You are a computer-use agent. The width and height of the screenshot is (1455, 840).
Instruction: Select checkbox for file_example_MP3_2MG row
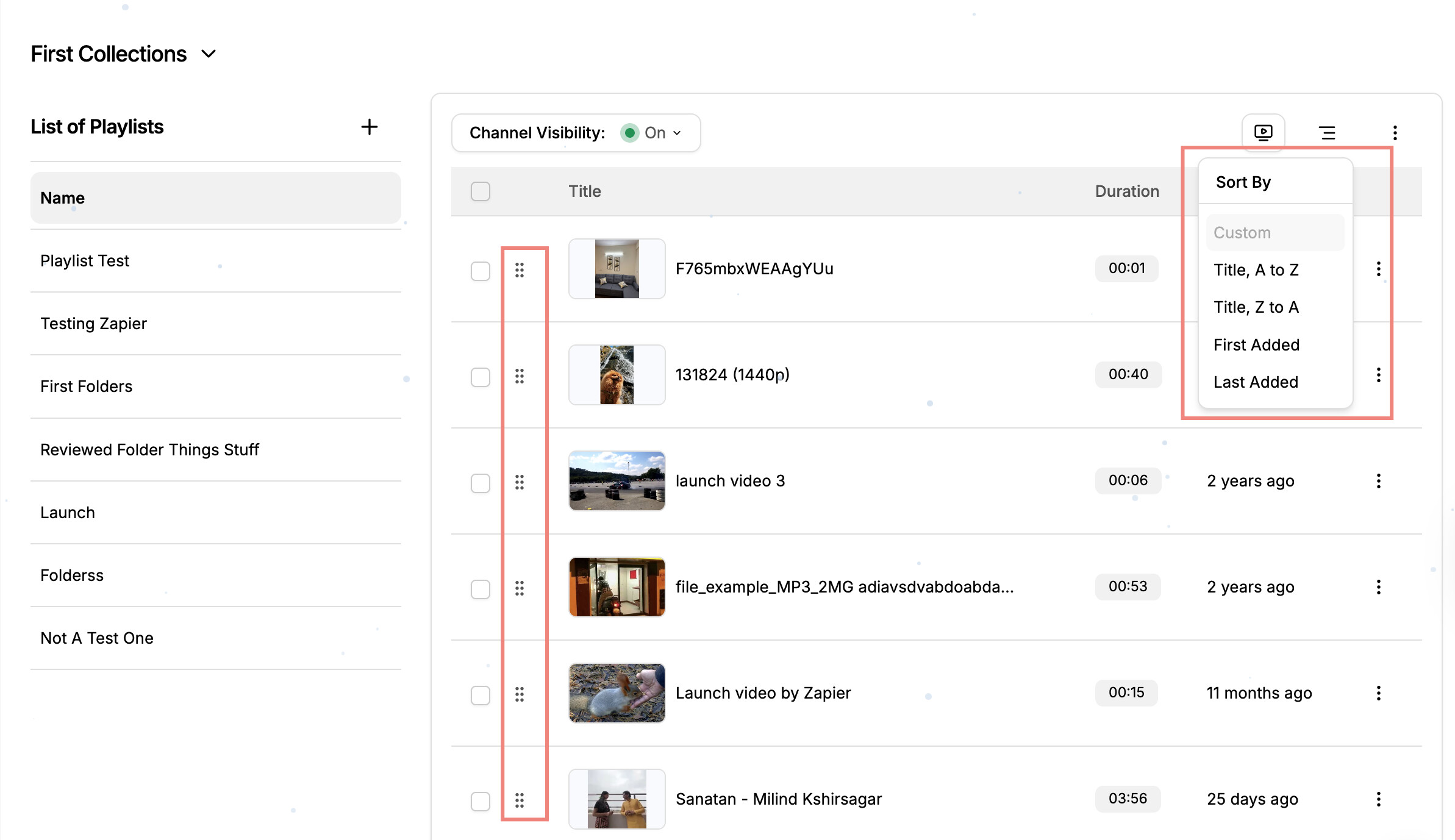click(481, 588)
